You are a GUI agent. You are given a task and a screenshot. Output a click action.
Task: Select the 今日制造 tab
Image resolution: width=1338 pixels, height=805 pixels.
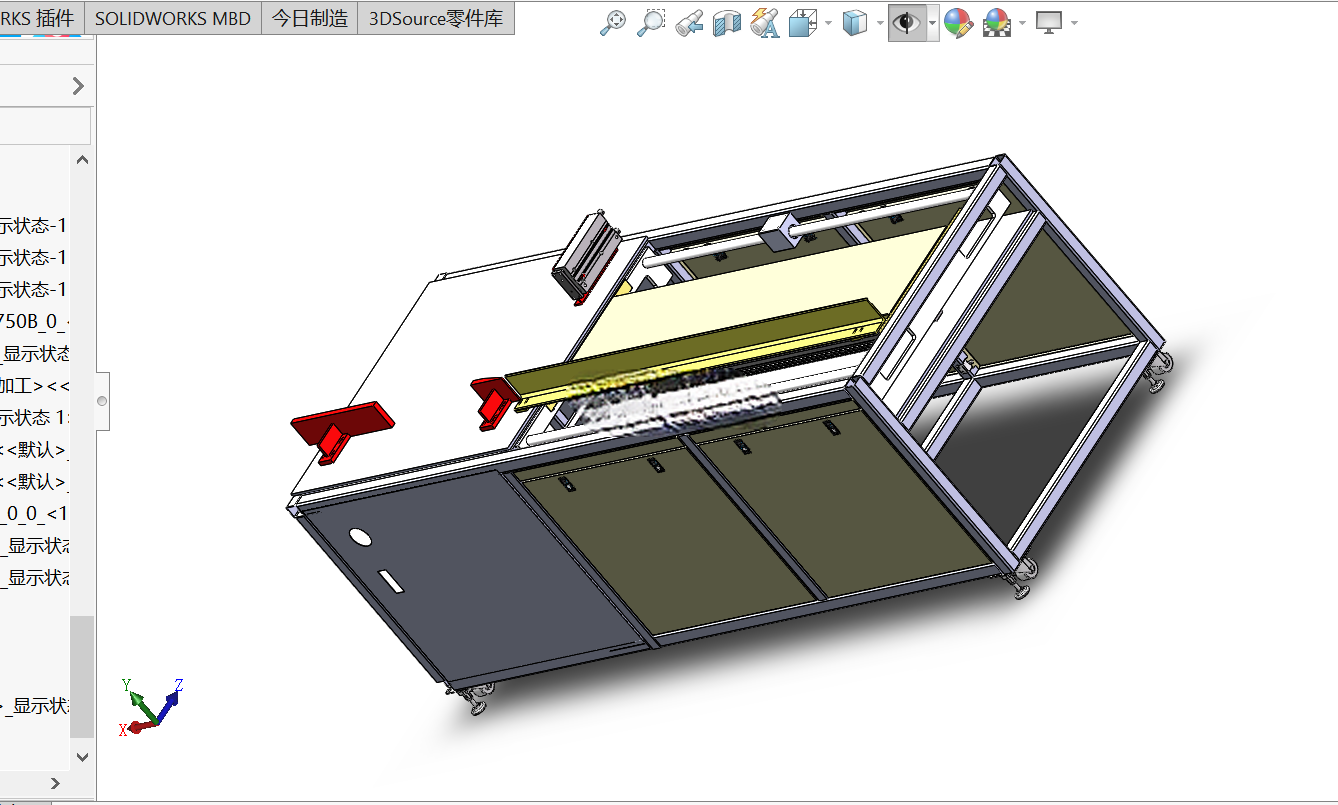pos(310,18)
